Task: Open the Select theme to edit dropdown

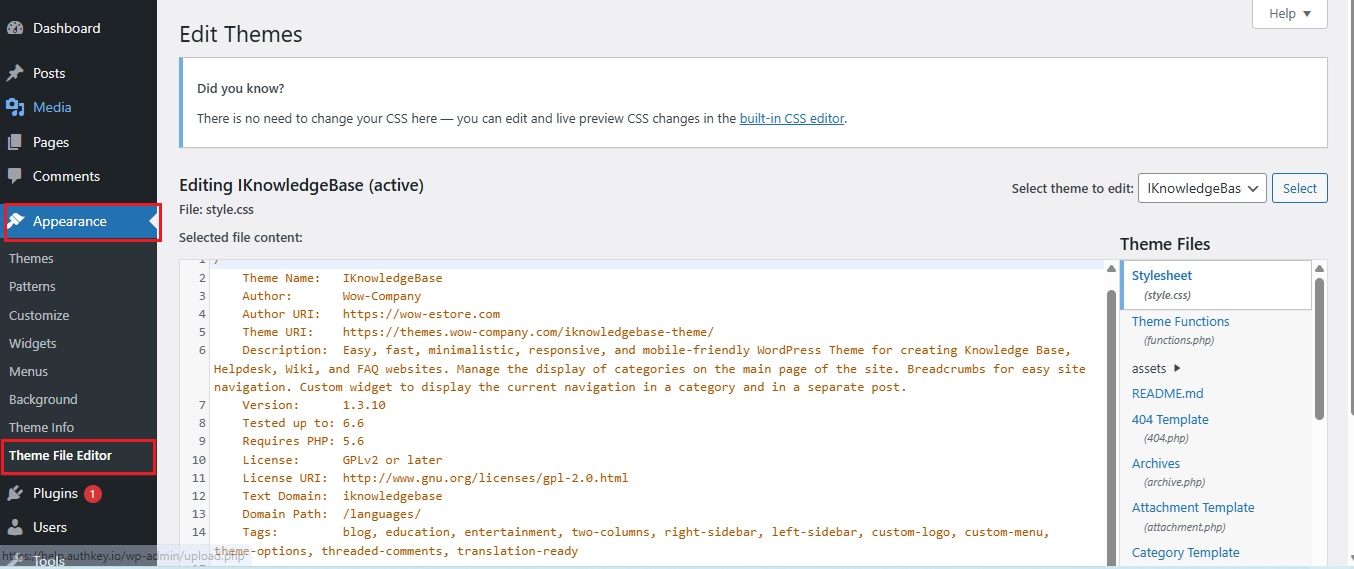Action: [1203, 188]
